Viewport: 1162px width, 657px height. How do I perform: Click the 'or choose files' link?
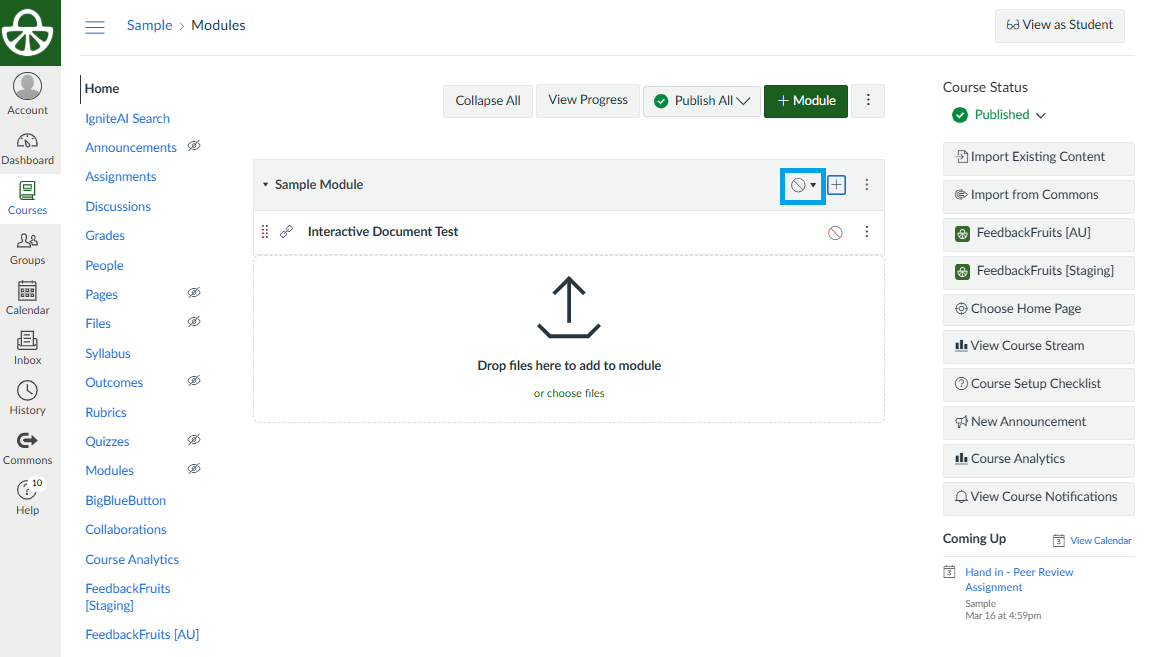569,394
